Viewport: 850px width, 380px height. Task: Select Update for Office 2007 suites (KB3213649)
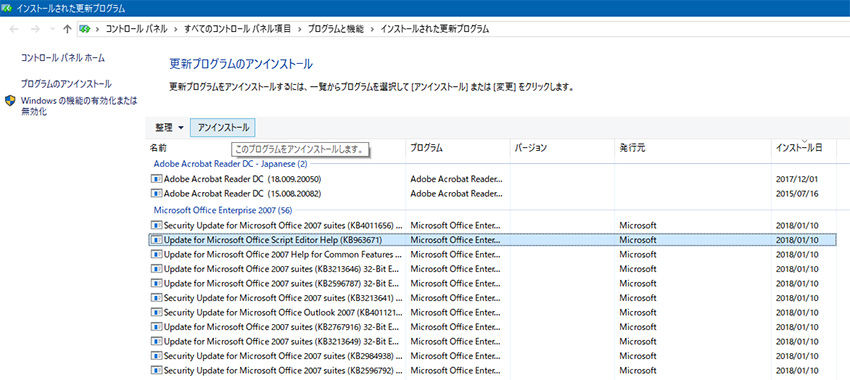click(x=492, y=342)
